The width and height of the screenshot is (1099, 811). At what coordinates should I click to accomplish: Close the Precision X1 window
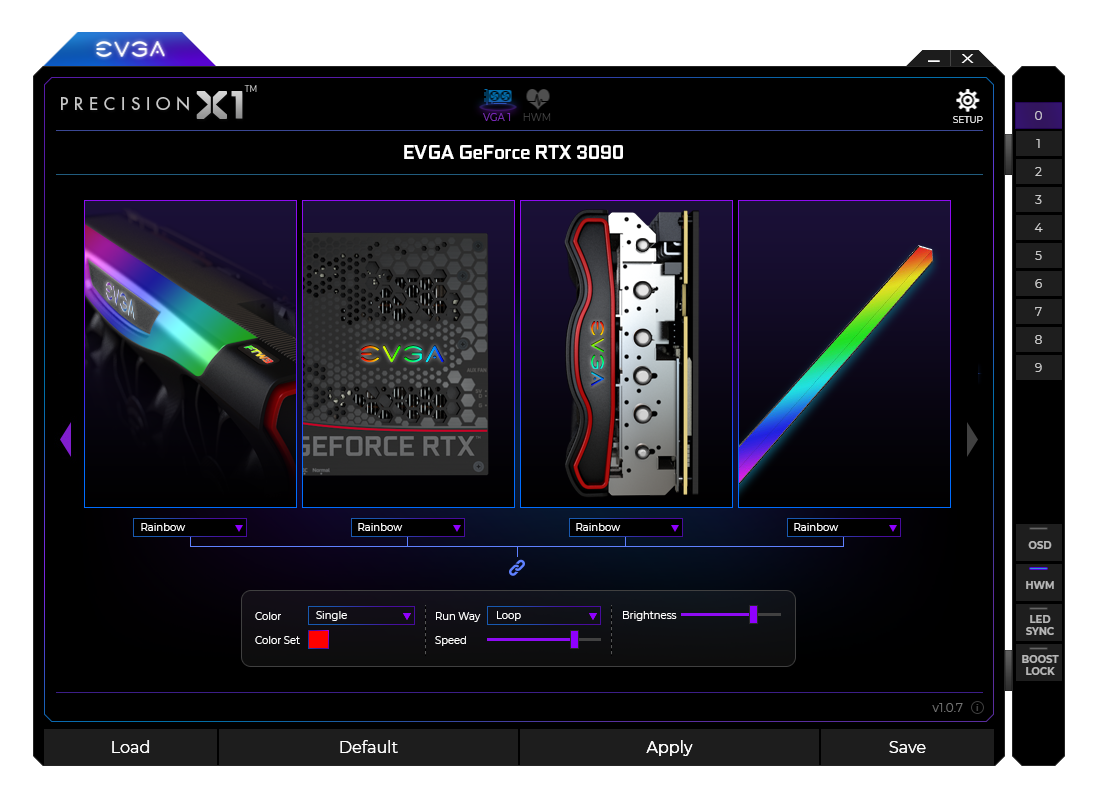tap(967, 59)
